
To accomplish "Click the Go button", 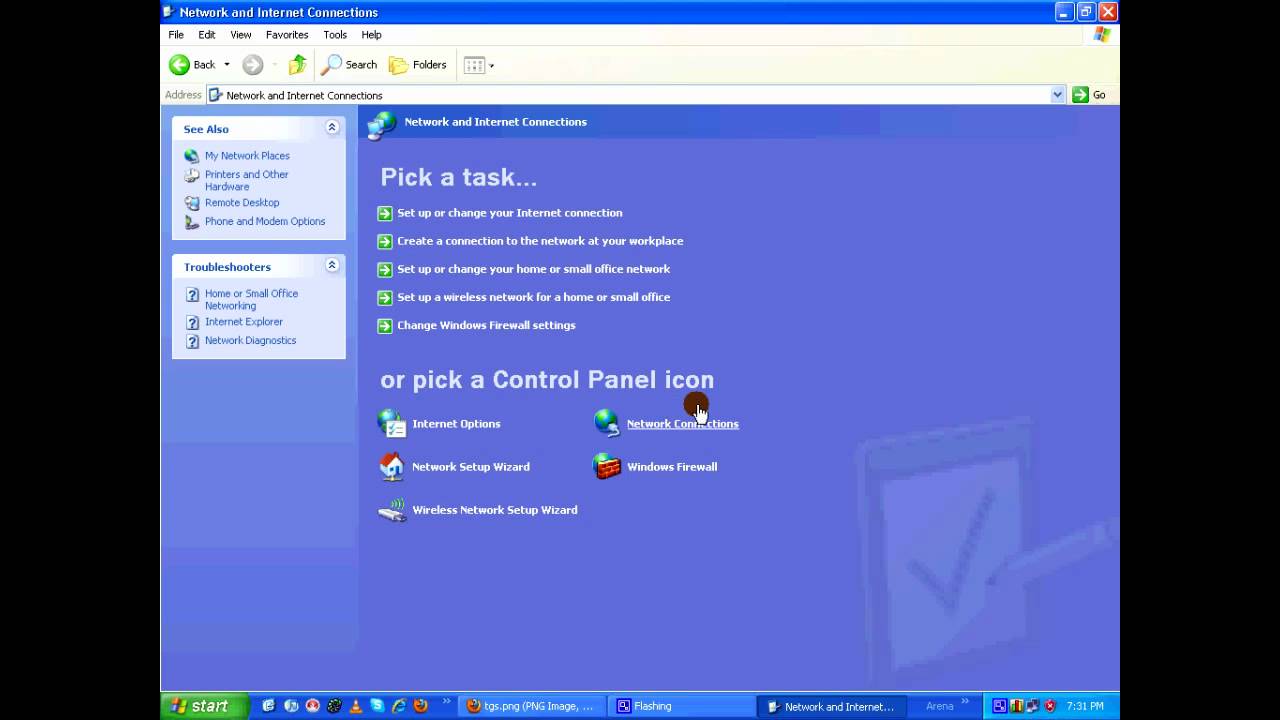I will [x=1089, y=95].
